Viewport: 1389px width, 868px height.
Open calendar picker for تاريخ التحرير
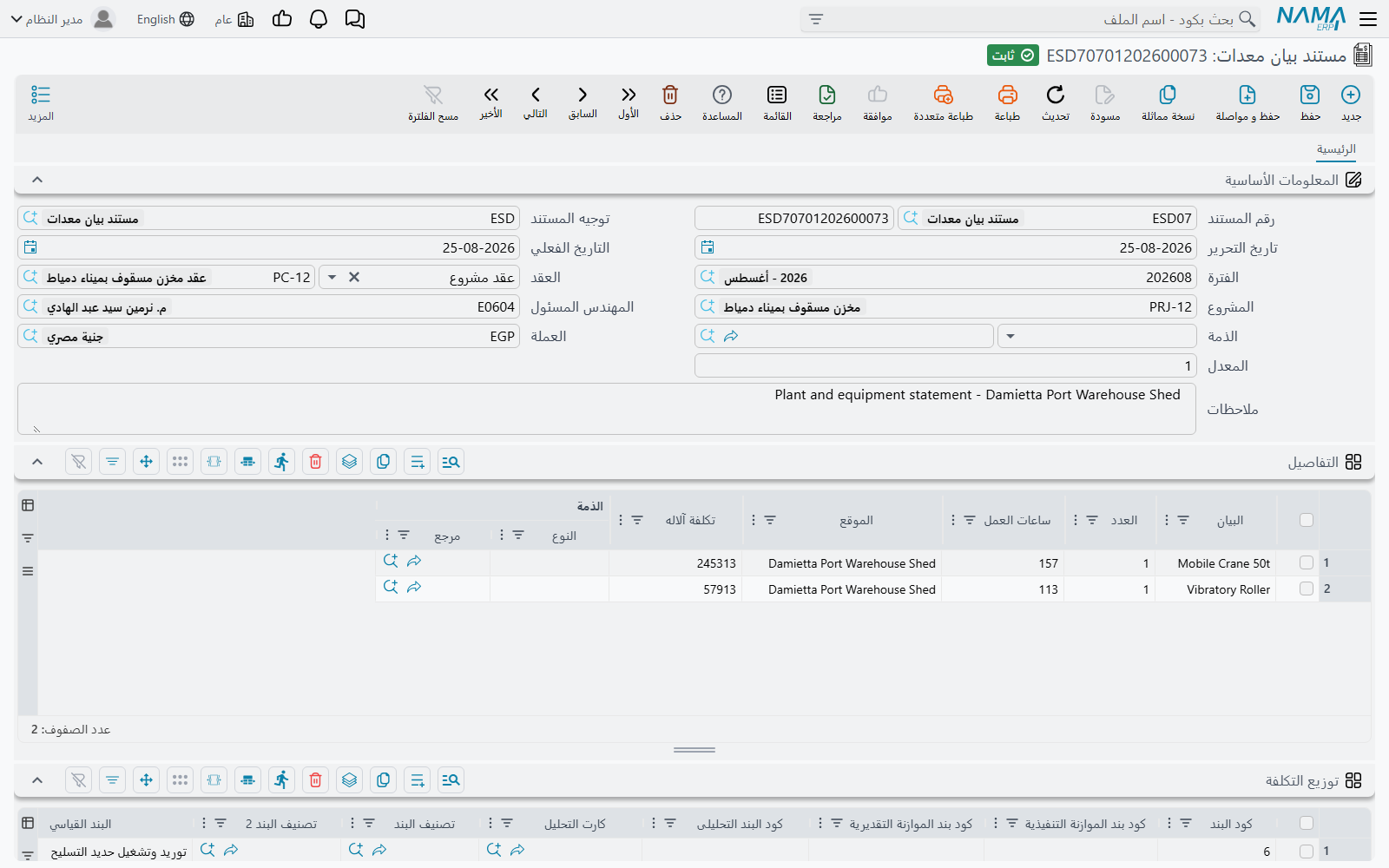pos(708,248)
